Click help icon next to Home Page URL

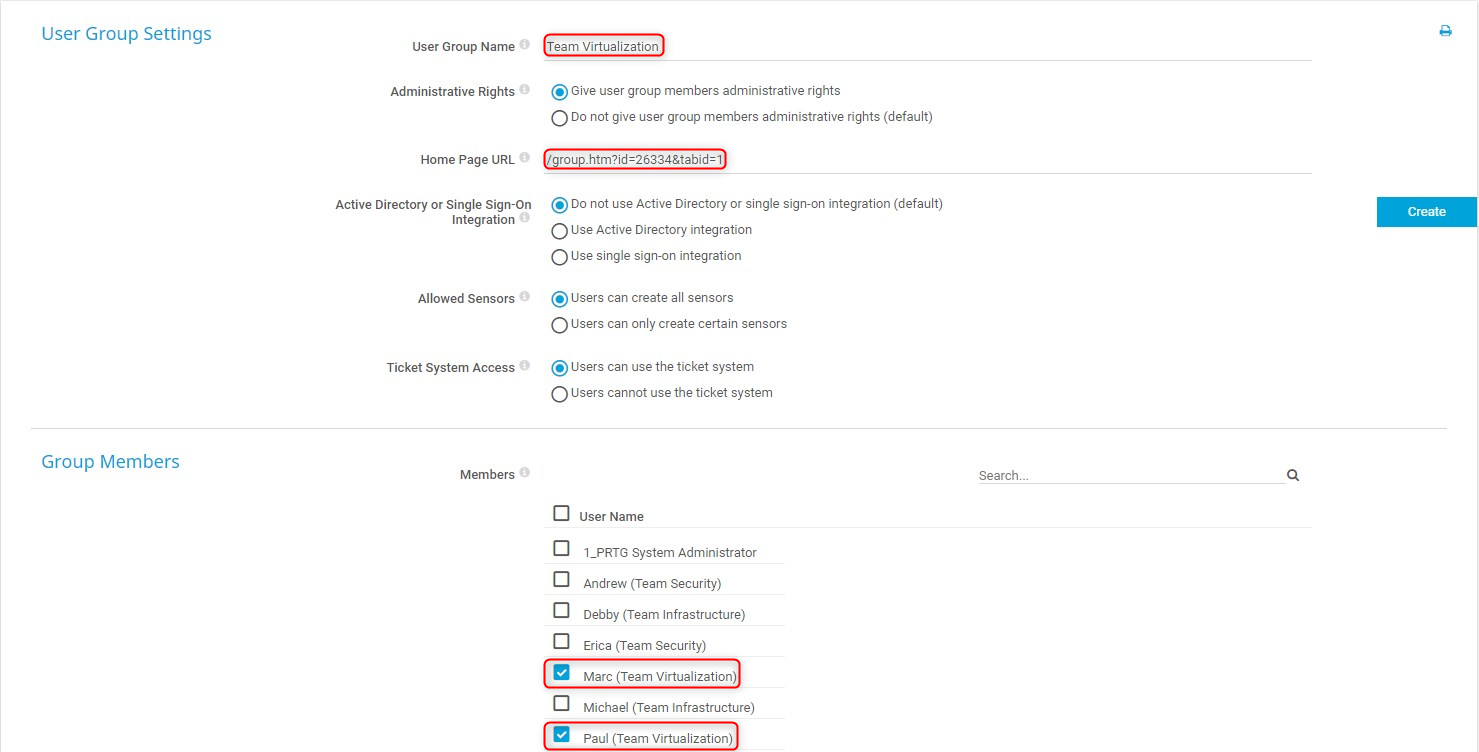click(x=525, y=158)
